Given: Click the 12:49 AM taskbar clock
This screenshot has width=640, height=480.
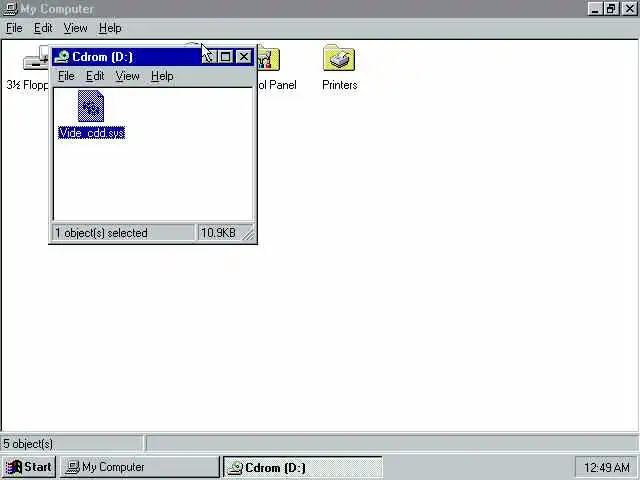Looking at the screenshot, I should (607, 467).
